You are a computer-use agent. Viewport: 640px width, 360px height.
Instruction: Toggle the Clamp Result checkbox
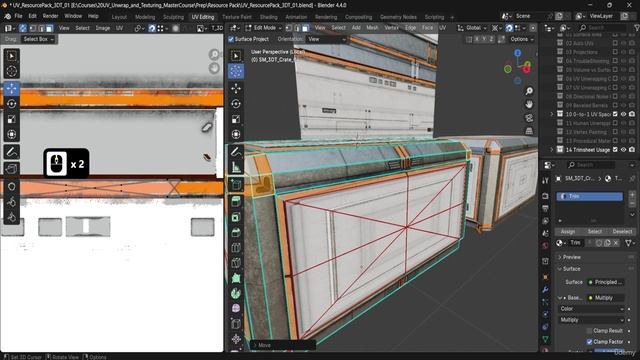point(589,331)
